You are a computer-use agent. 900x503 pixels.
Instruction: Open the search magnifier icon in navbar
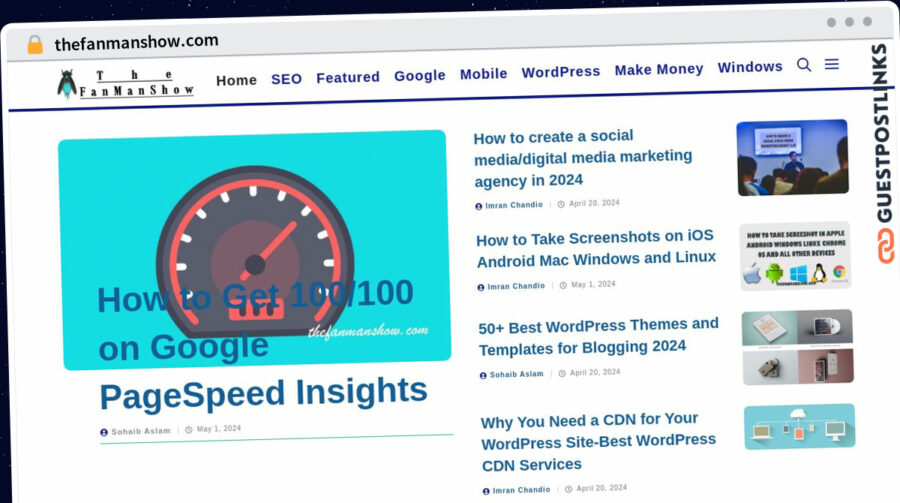[804, 65]
